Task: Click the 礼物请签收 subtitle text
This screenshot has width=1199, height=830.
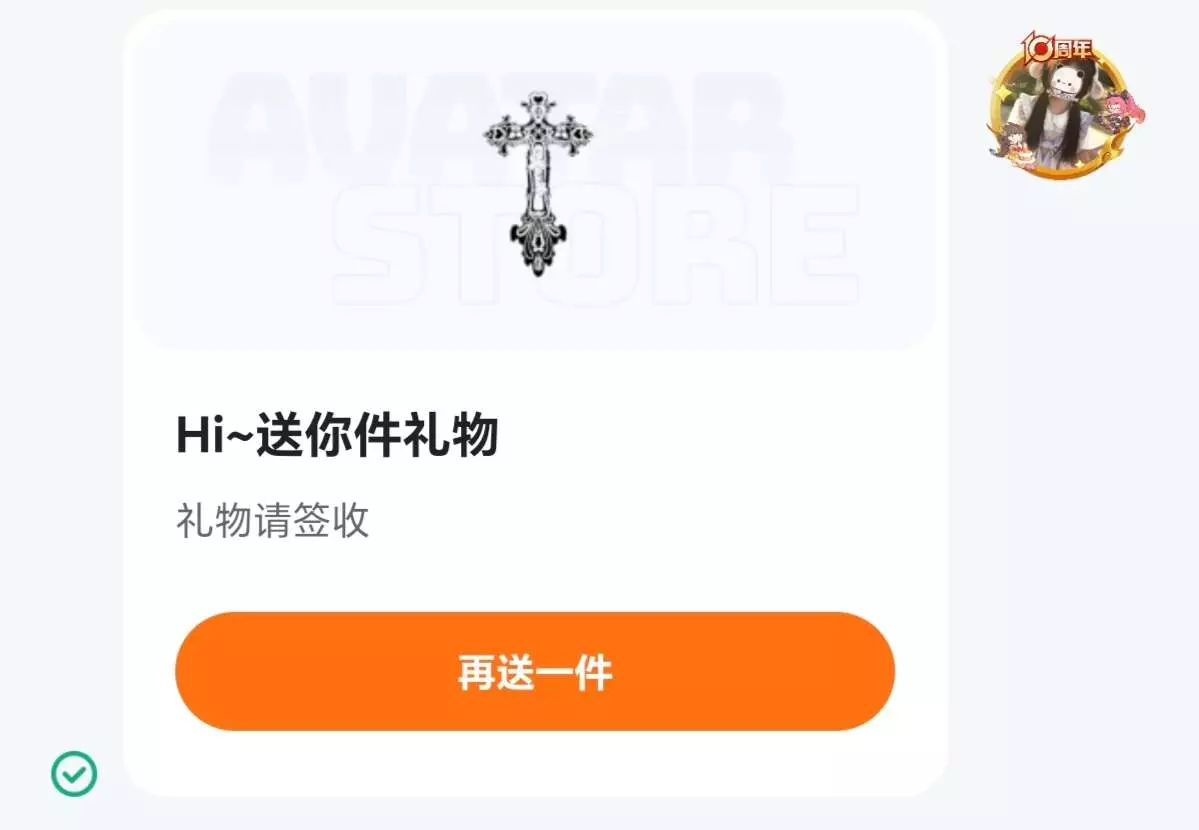Action: pyautogui.click(x=272, y=520)
